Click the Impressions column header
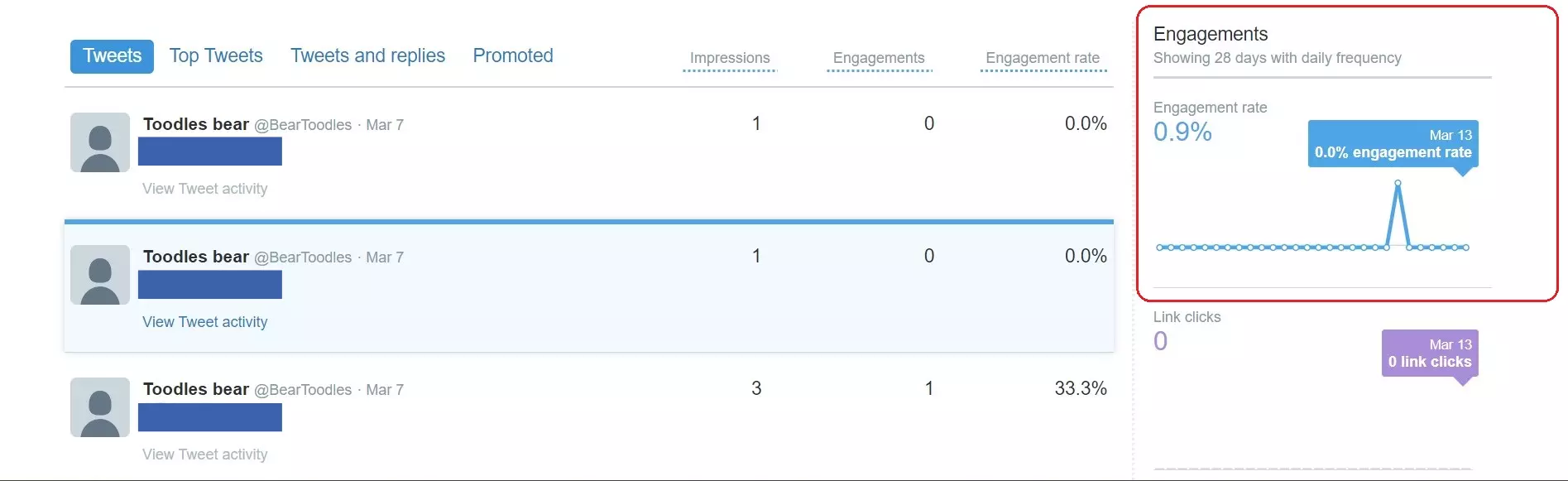Screen dimensions: 1568x481 (x=730, y=58)
